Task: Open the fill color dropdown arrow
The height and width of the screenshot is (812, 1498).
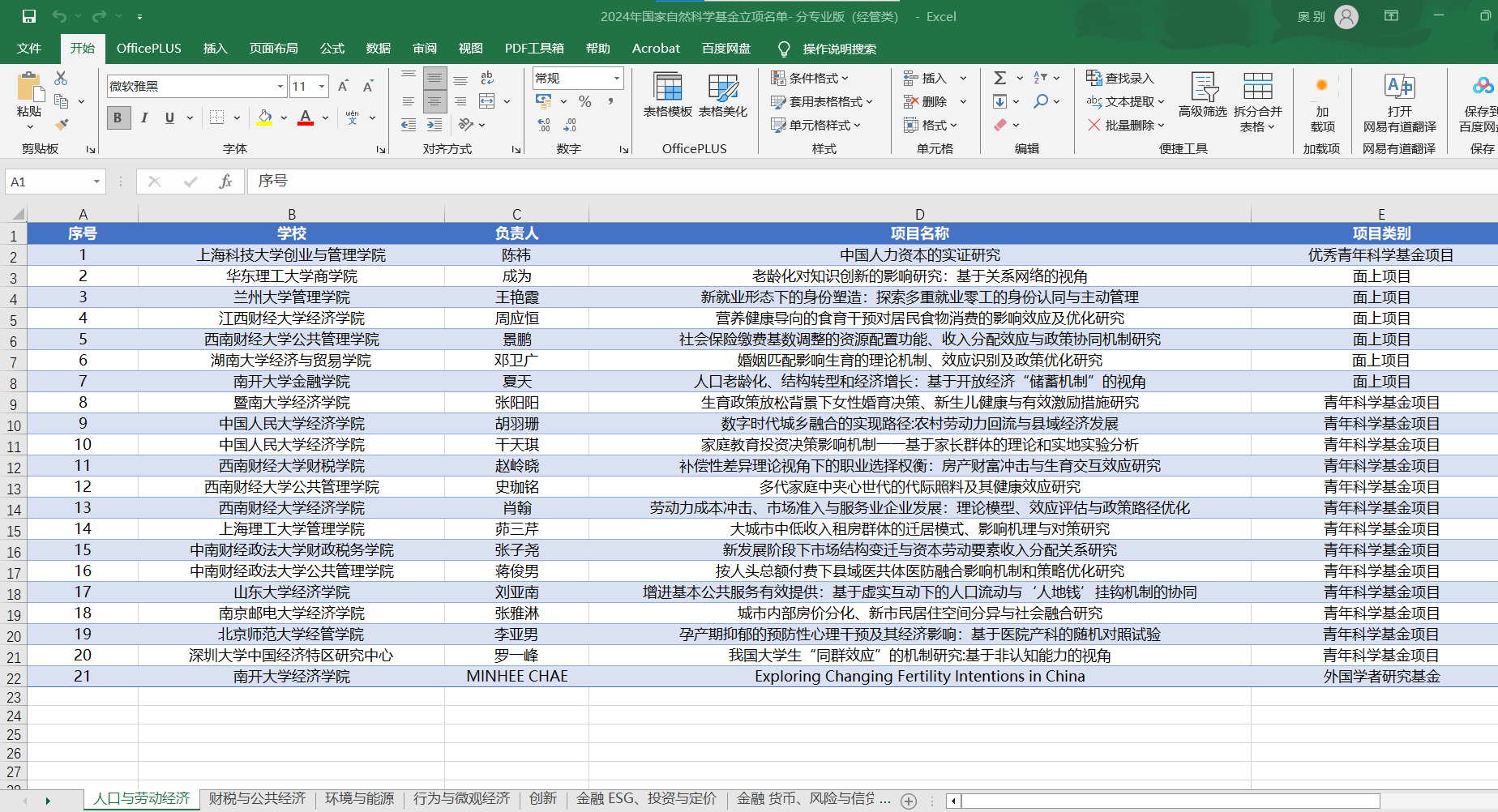Action: click(x=285, y=118)
